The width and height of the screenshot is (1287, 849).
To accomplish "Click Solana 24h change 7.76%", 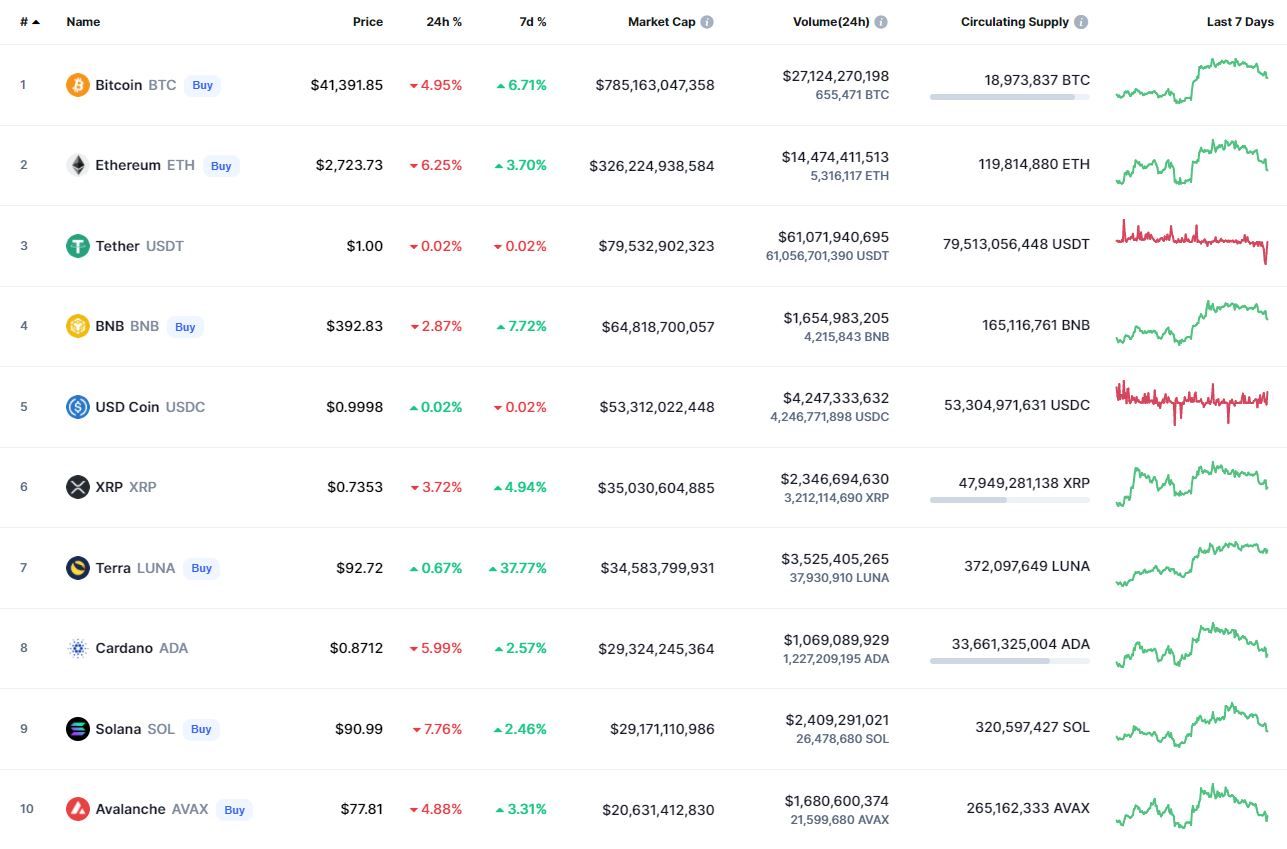I will click(437, 729).
